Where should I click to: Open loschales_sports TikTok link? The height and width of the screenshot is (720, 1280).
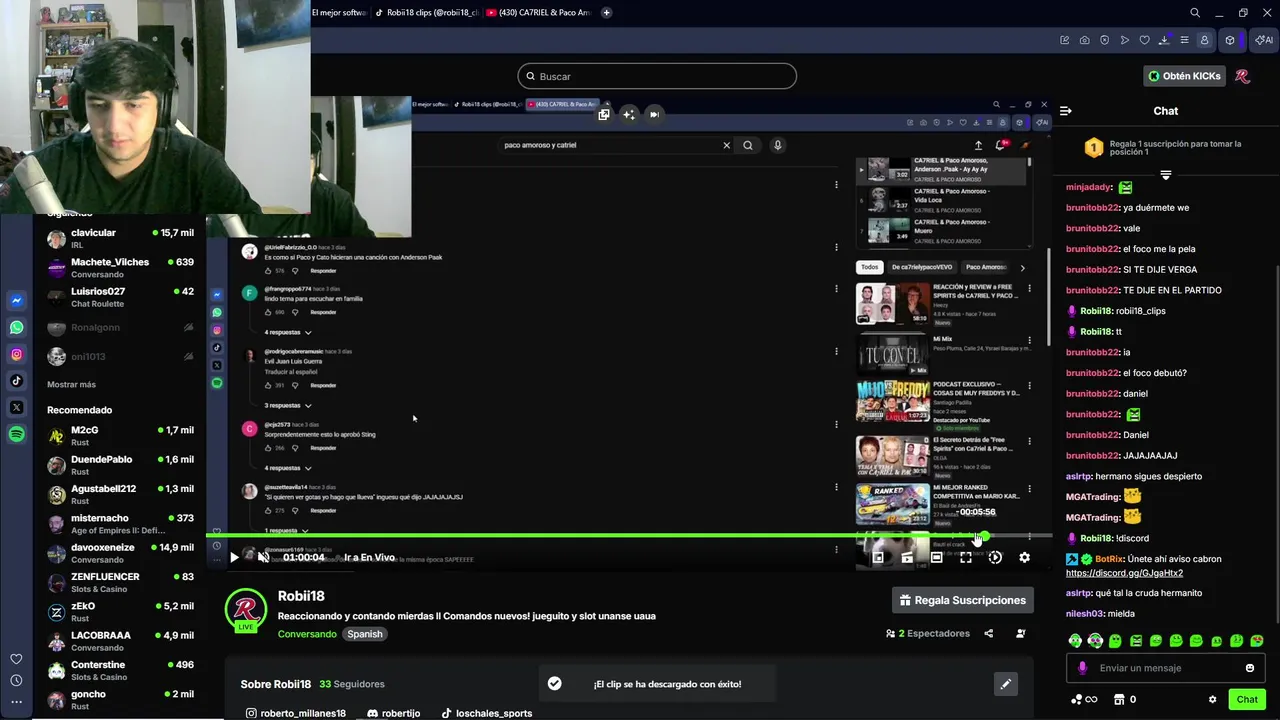pyautogui.click(x=487, y=713)
